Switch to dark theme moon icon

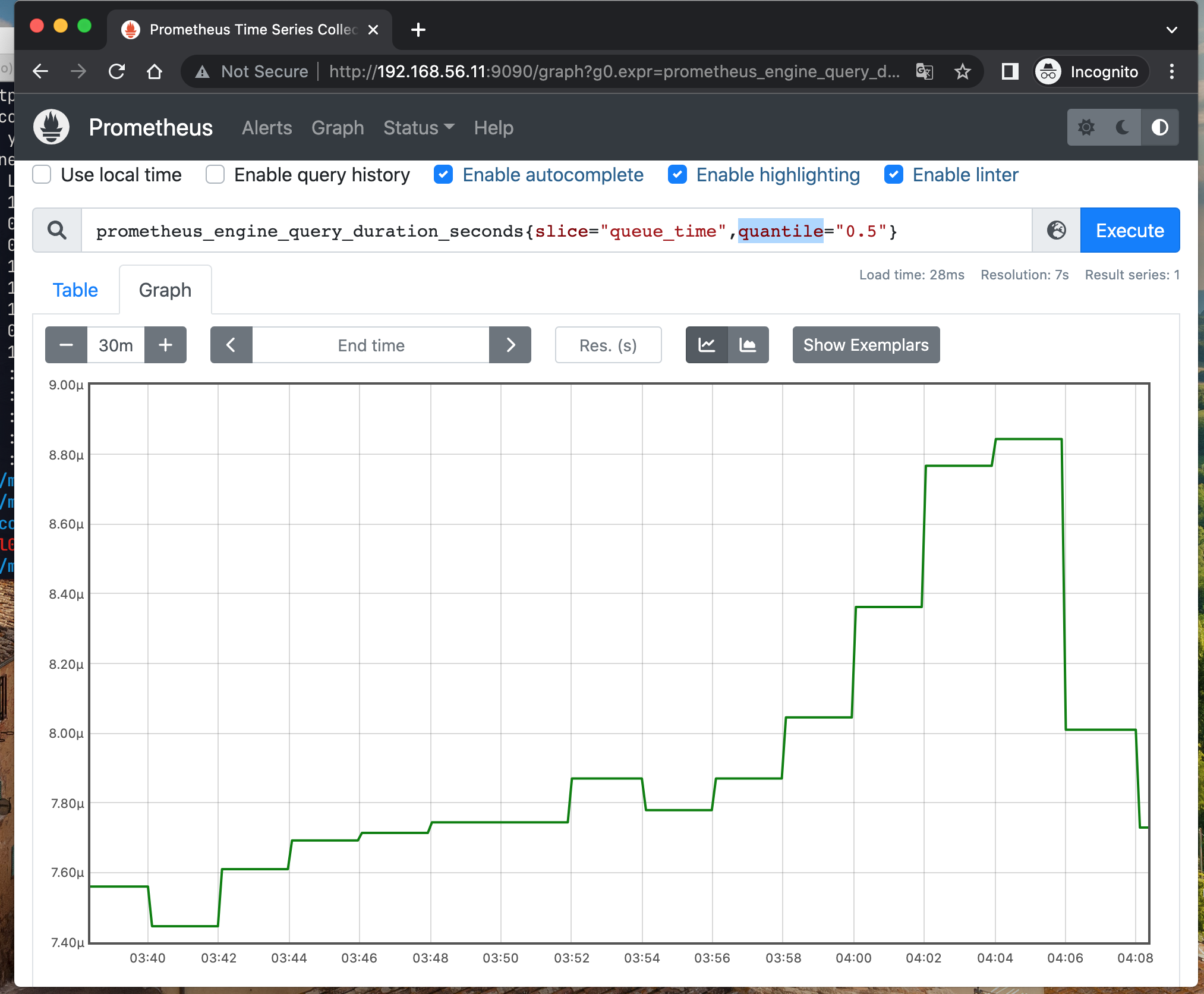(x=1123, y=127)
